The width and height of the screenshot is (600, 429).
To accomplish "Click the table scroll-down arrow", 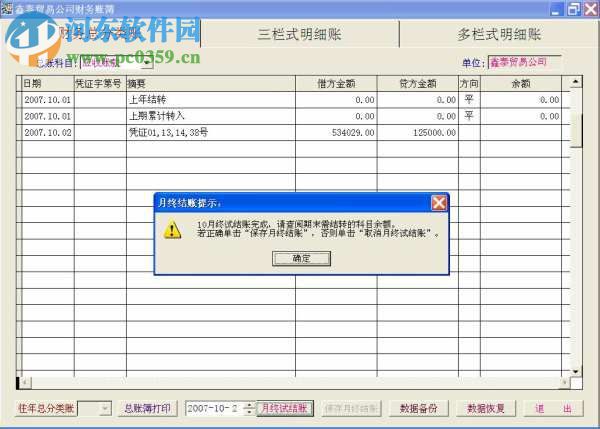I will pos(576,371).
